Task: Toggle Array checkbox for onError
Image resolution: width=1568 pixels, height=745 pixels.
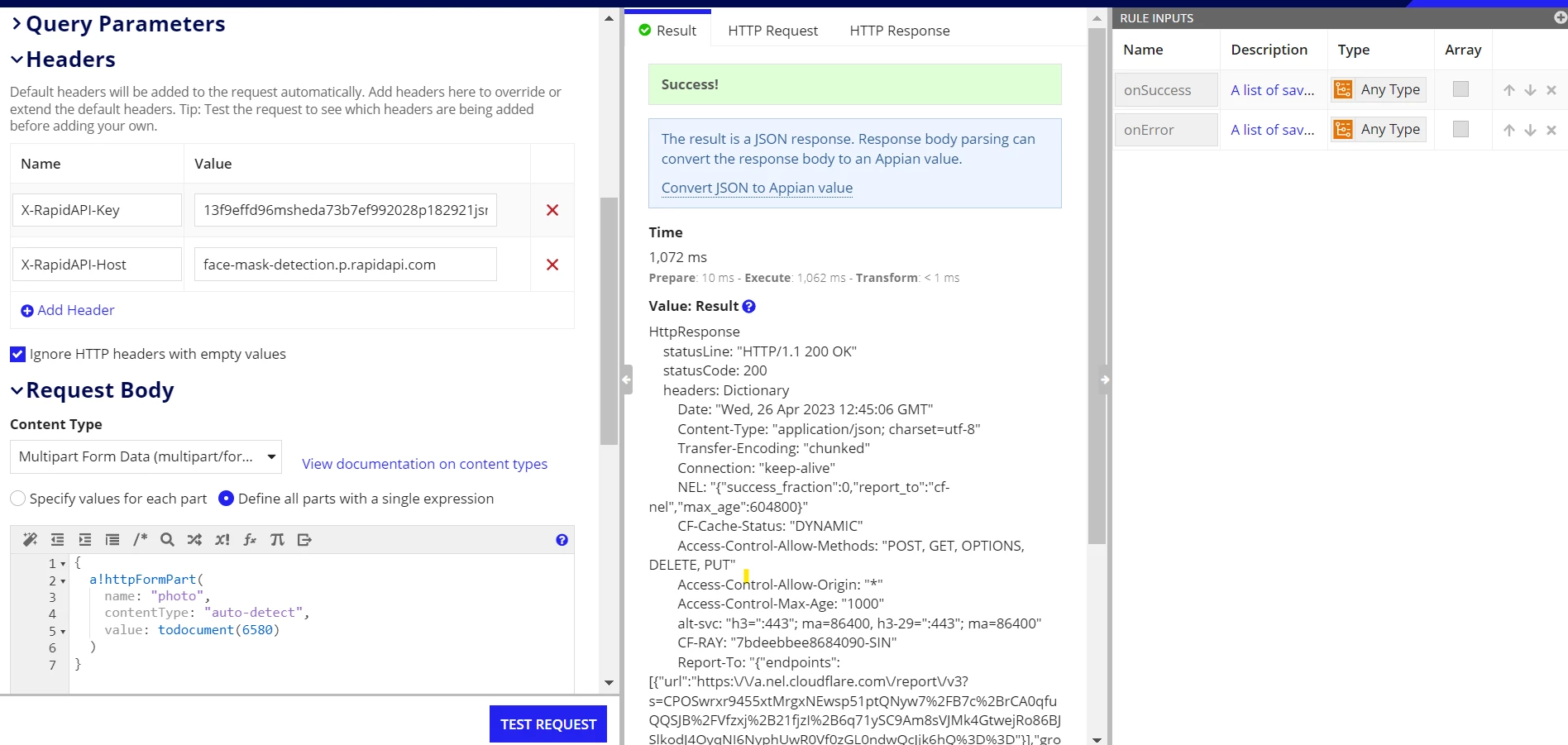Action: pyautogui.click(x=1460, y=129)
